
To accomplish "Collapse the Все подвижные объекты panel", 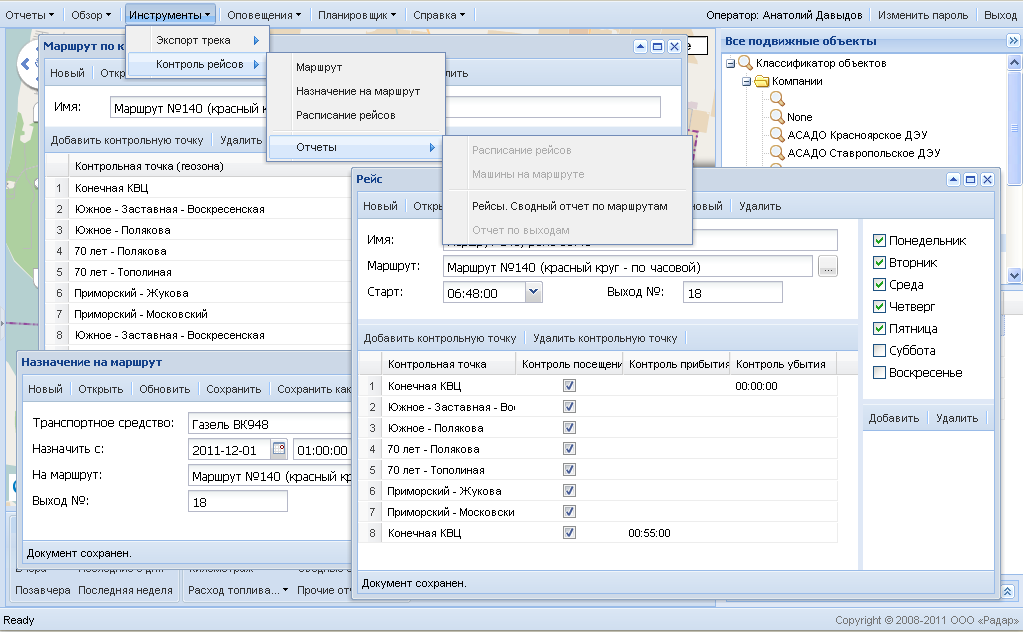I will 1013,40.
